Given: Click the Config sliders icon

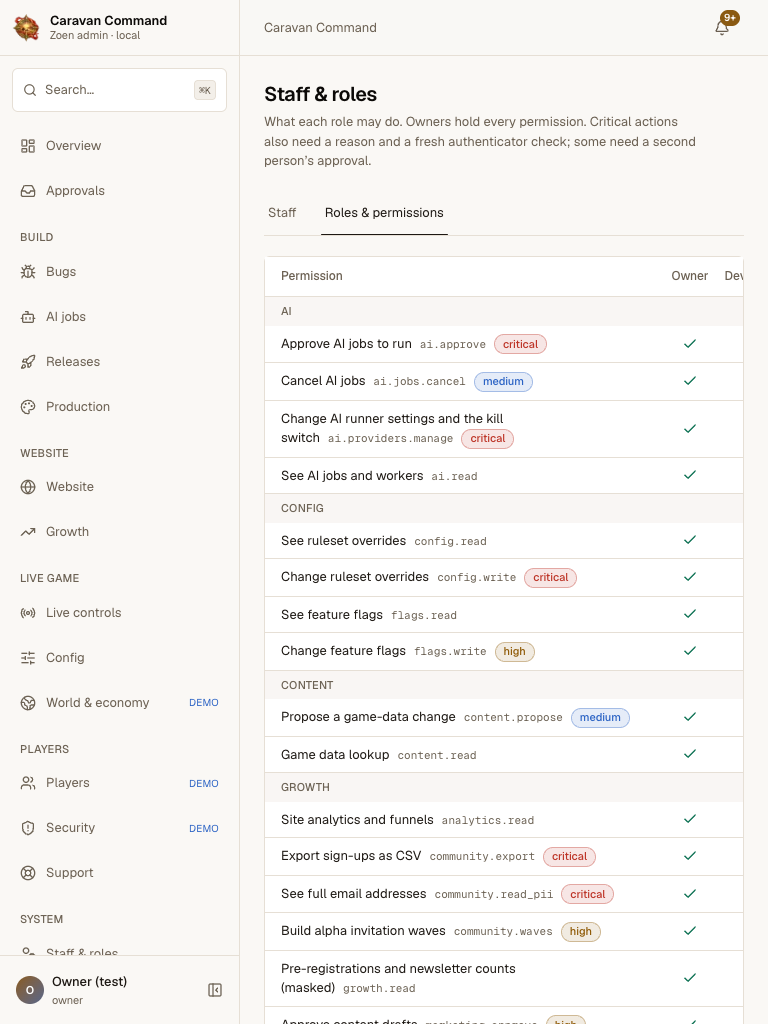Looking at the screenshot, I should pyautogui.click(x=28, y=658).
